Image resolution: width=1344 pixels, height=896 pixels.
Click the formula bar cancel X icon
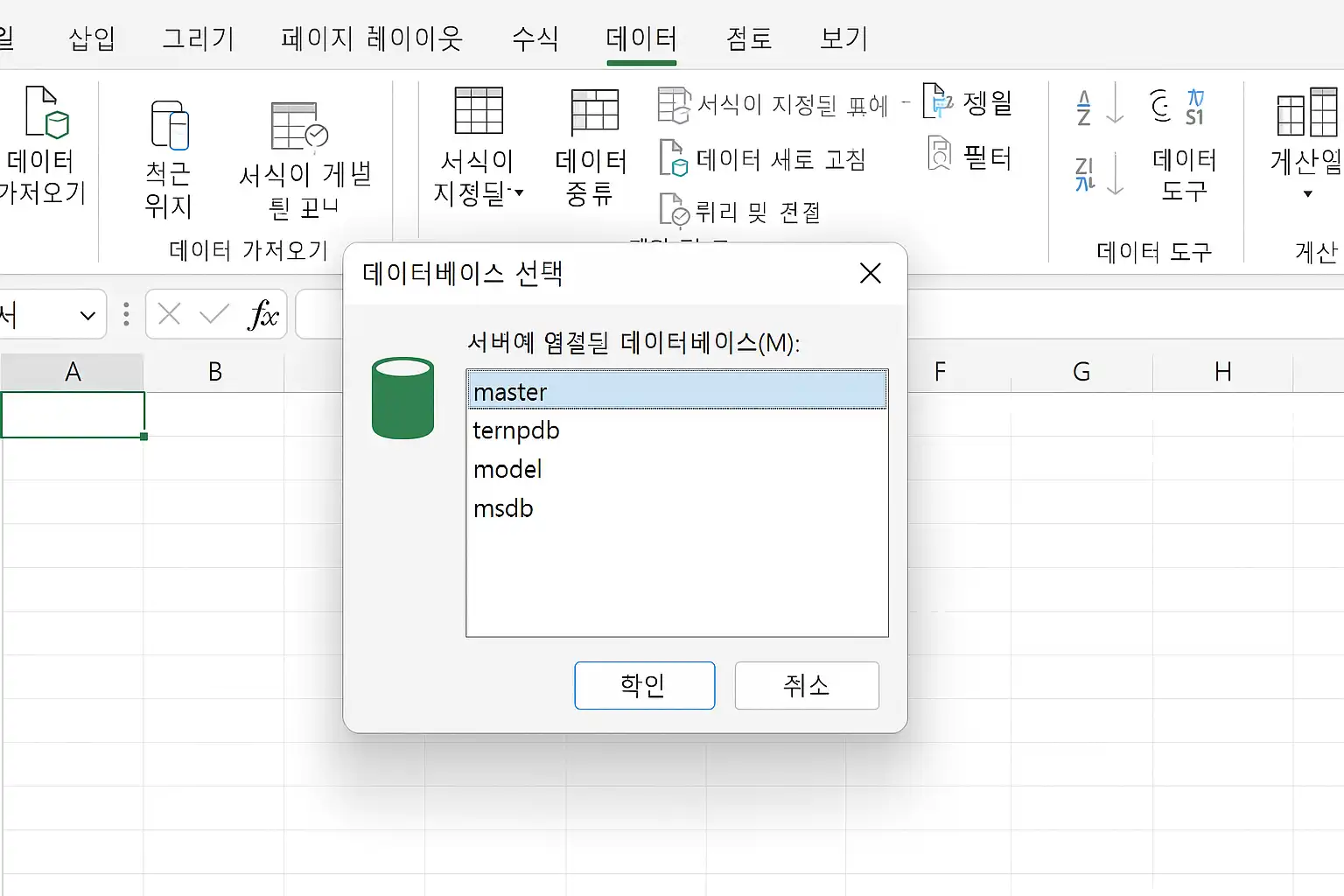(170, 314)
